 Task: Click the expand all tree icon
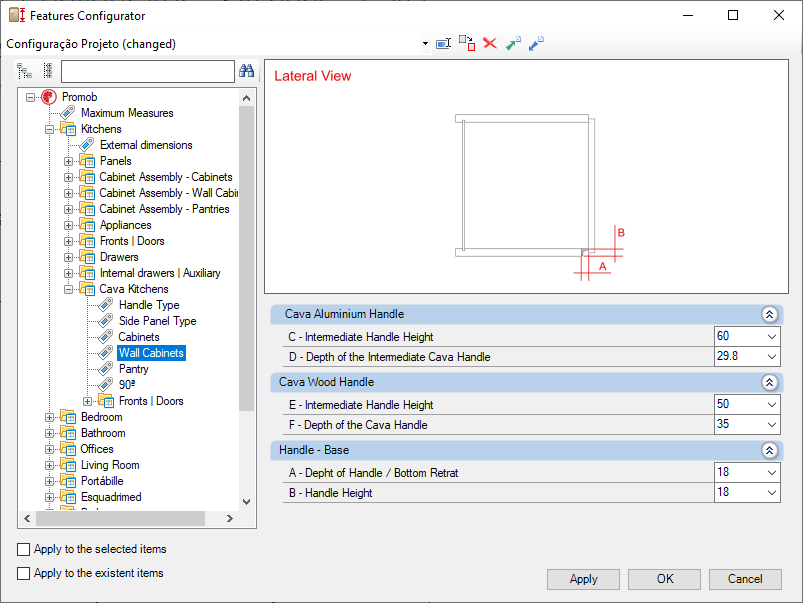coord(24,71)
